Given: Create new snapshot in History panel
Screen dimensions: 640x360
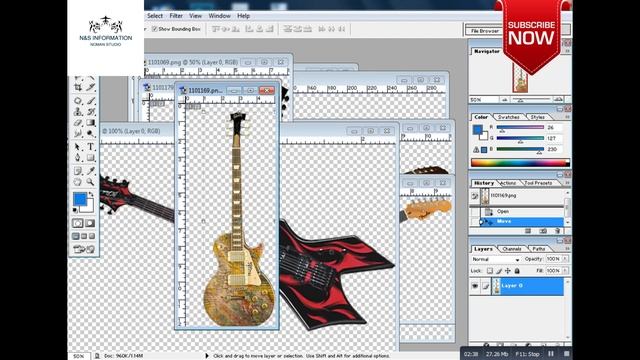Looking at the screenshot, I should pos(543,231).
